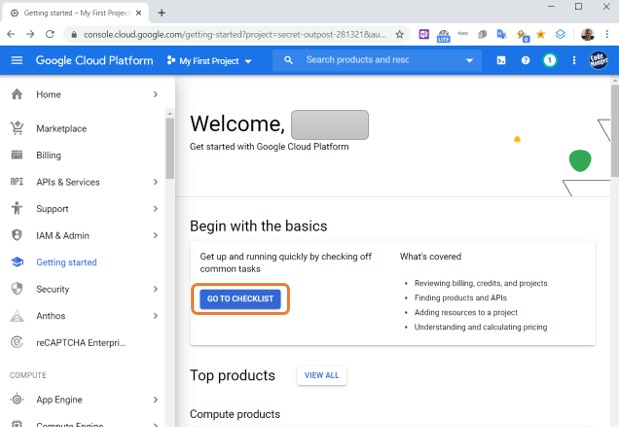Viewport: 619px width, 427px height.
Task: Click the VIEW ALL button
Action: click(x=322, y=375)
